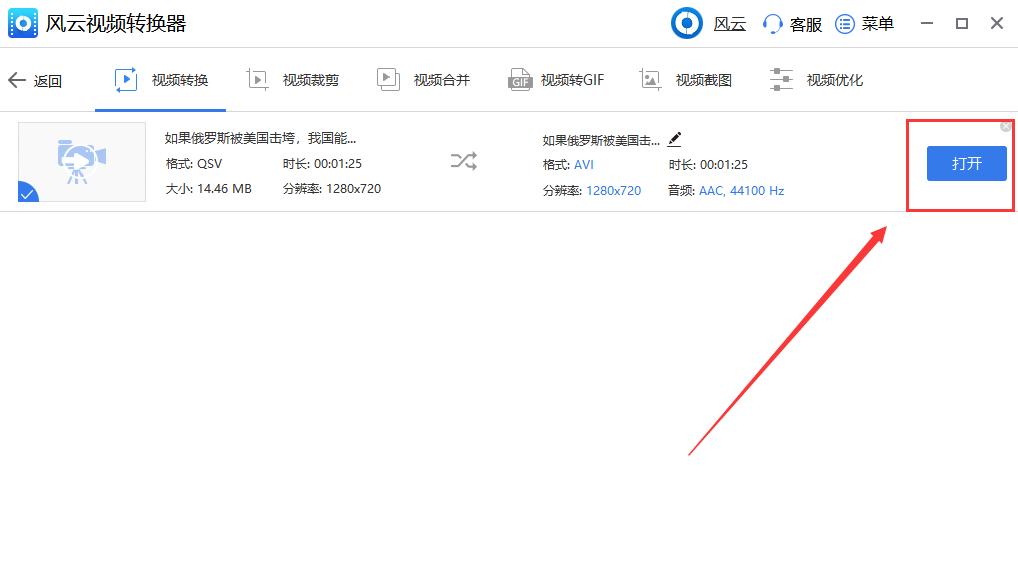Screen dimensions: 1018x570
Task: Click the 视频截图 image icon
Action: pyautogui.click(x=650, y=80)
